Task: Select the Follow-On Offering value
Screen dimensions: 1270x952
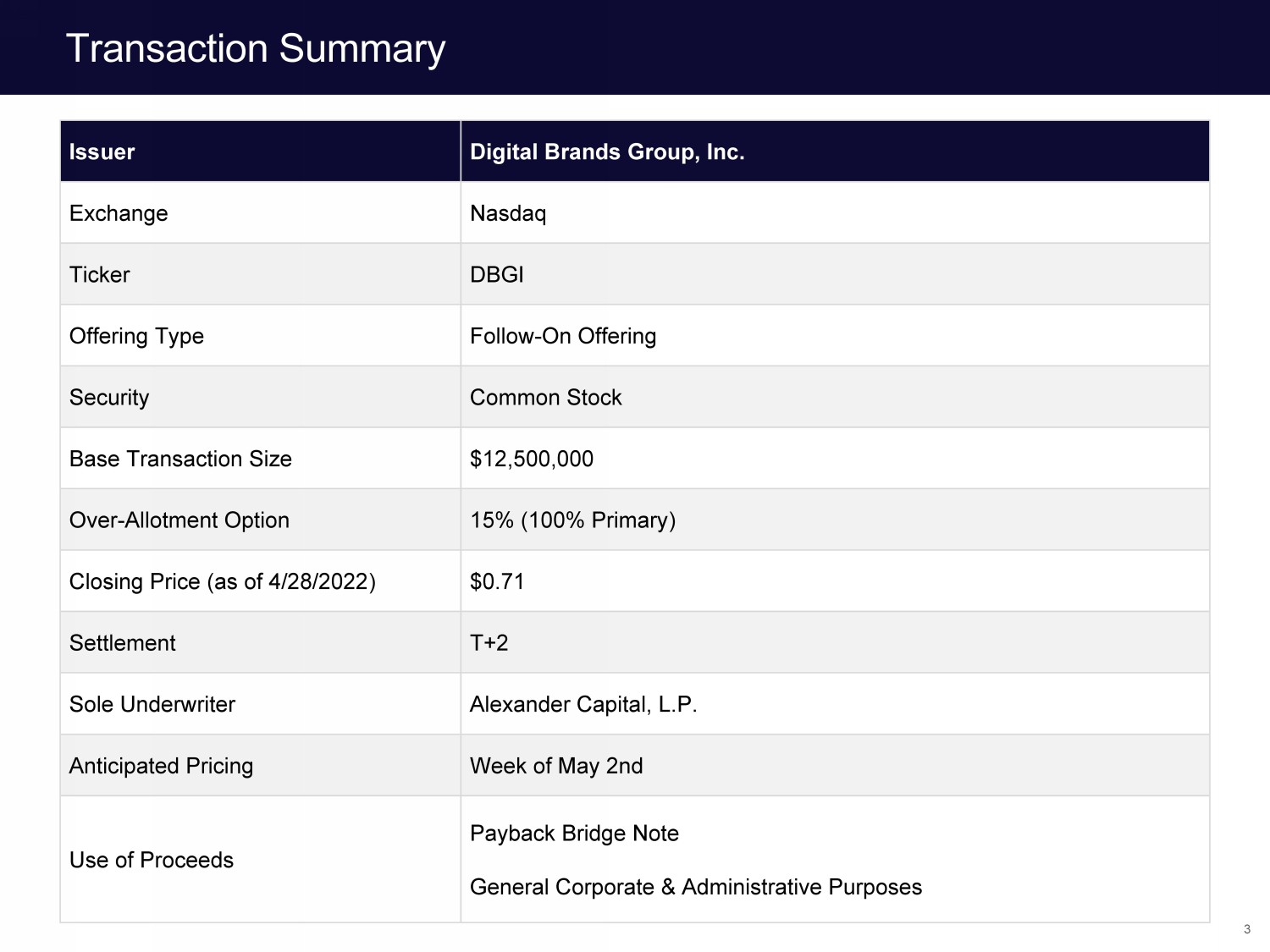Action: (x=563, y=336)
